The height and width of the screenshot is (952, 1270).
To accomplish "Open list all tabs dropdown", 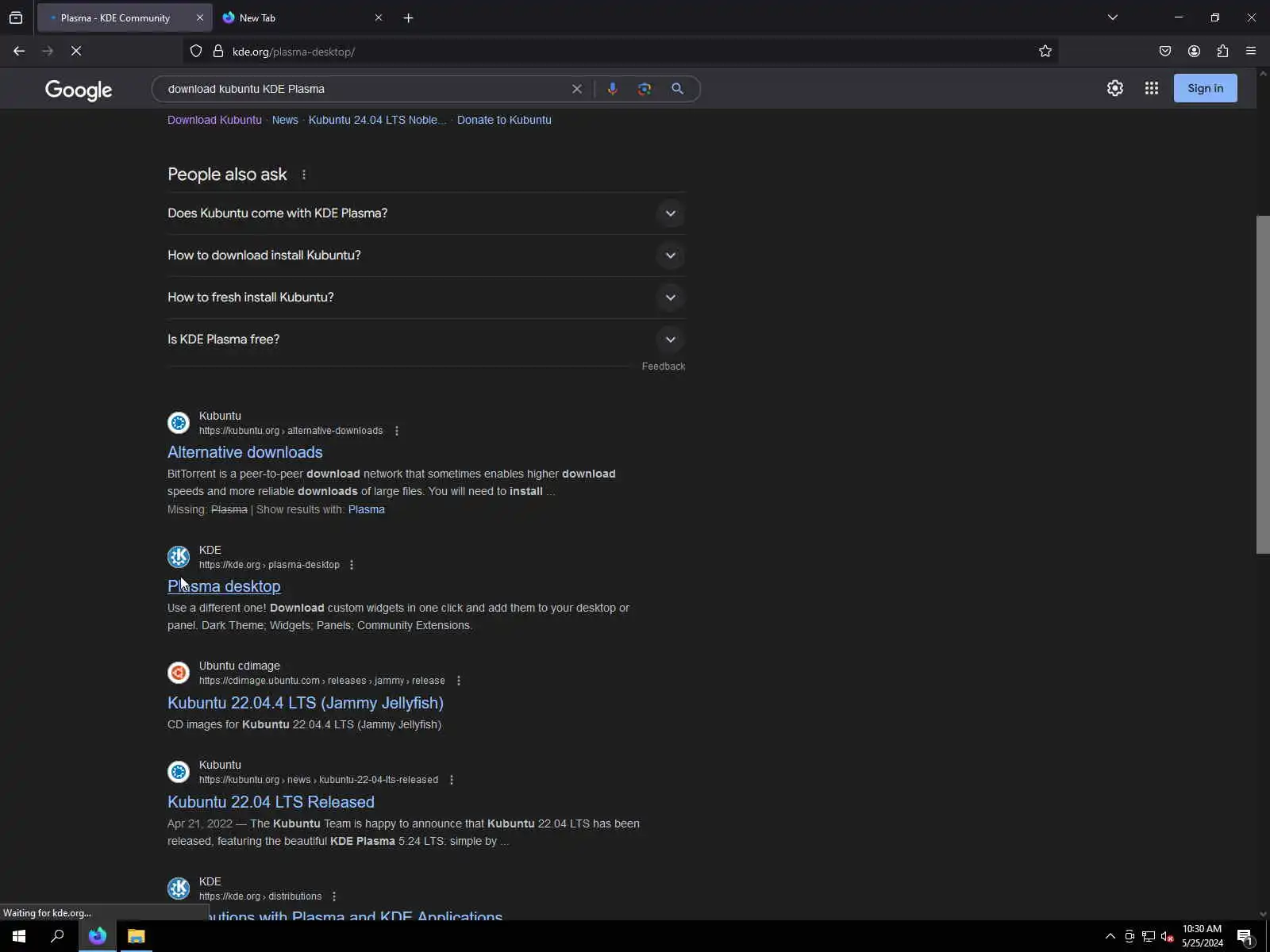I will click(1113, 17).
